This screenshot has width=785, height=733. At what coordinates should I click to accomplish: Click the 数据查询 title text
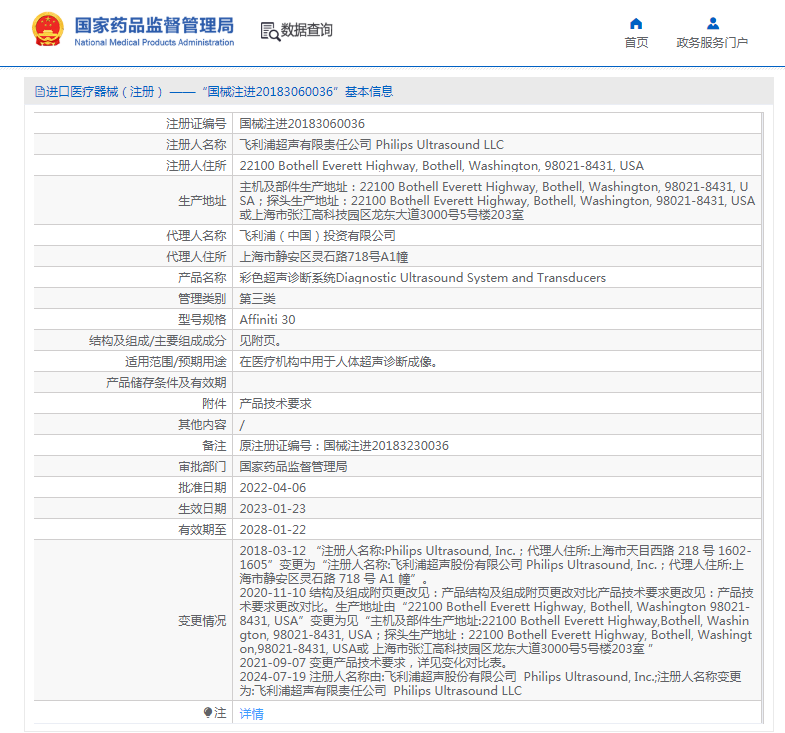click(x=306, y=31)
